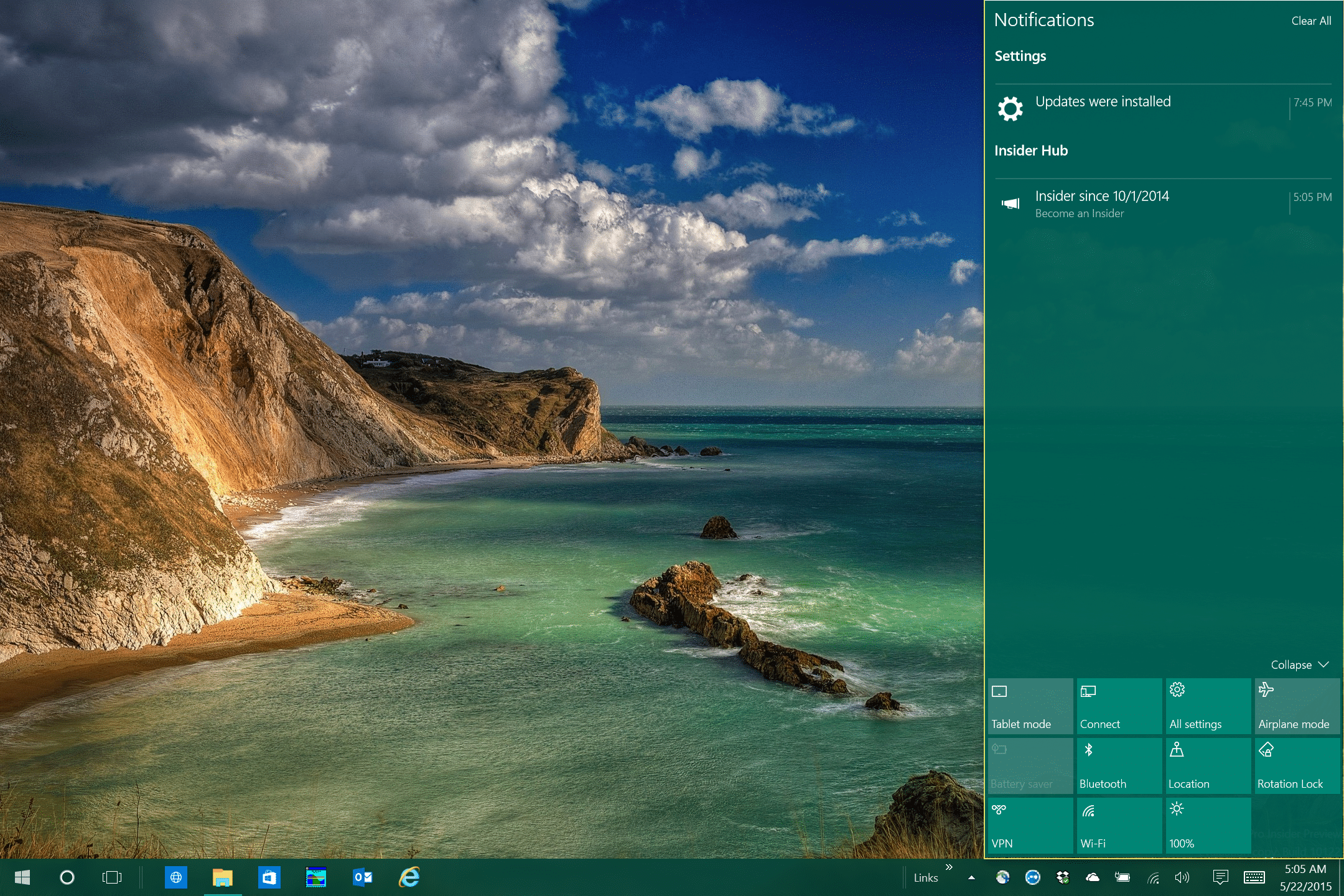Screen dimensions: 1344x896
Task: Toggle the VPN quick action tile
Action: point(1030,826)
